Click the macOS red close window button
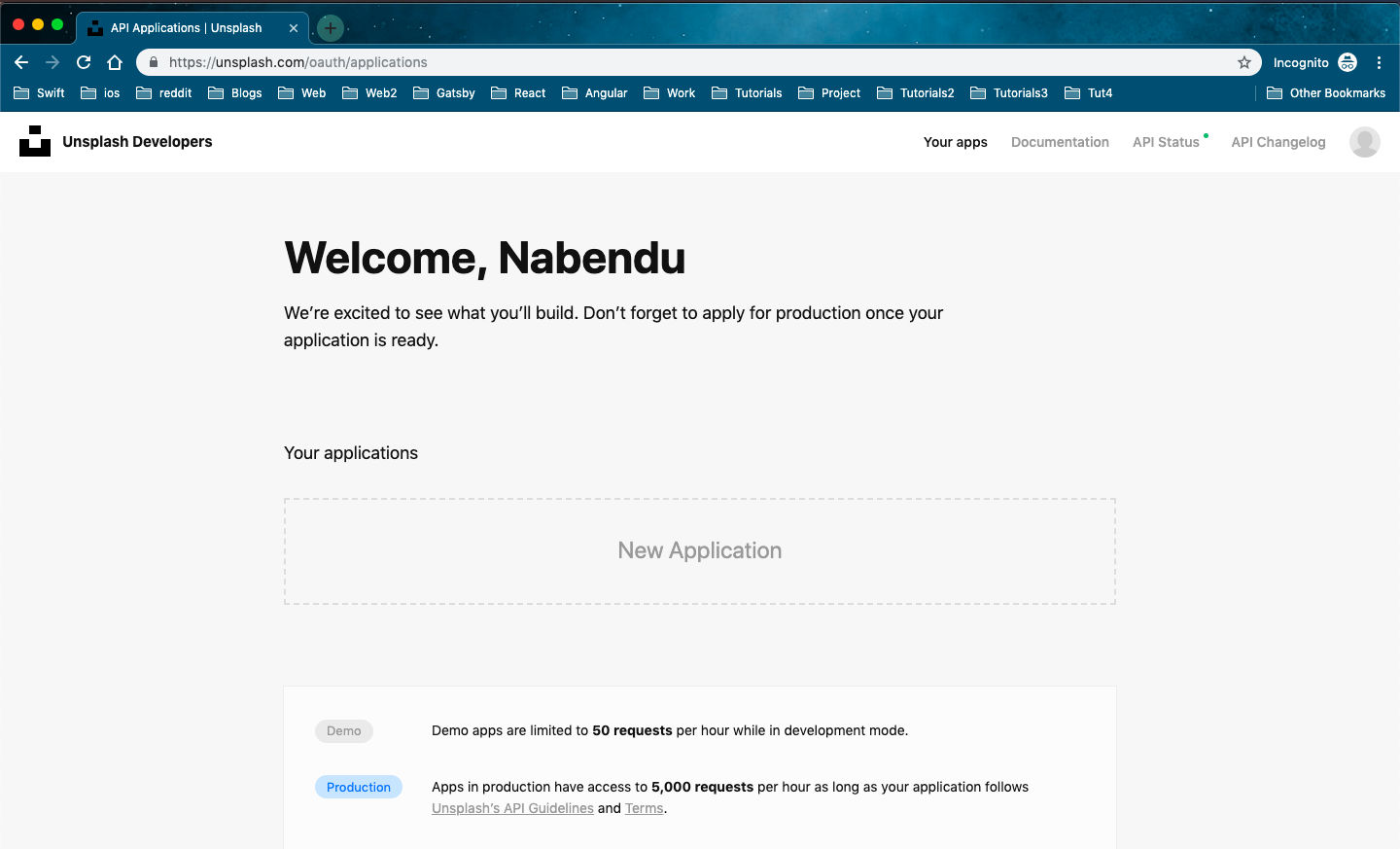This screenshot has height=849, width=1400. (x=18, y=24)
